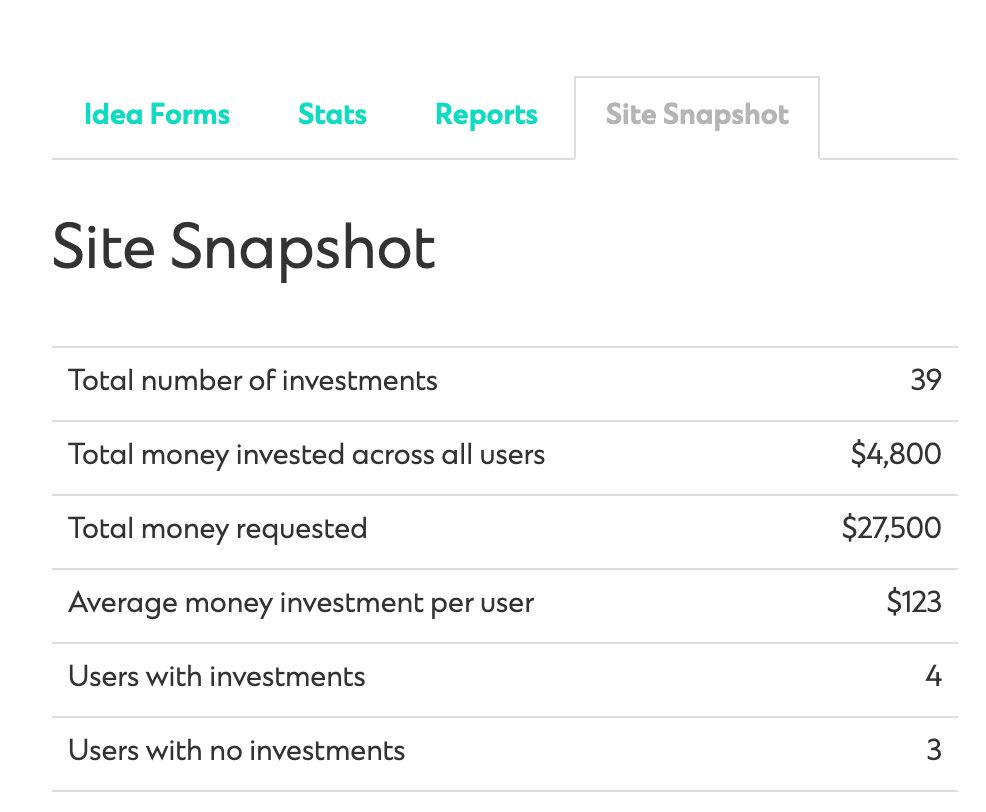Click the $4,800 invested amount
This screenshot has height=812, width=986.
click(895, 454)
